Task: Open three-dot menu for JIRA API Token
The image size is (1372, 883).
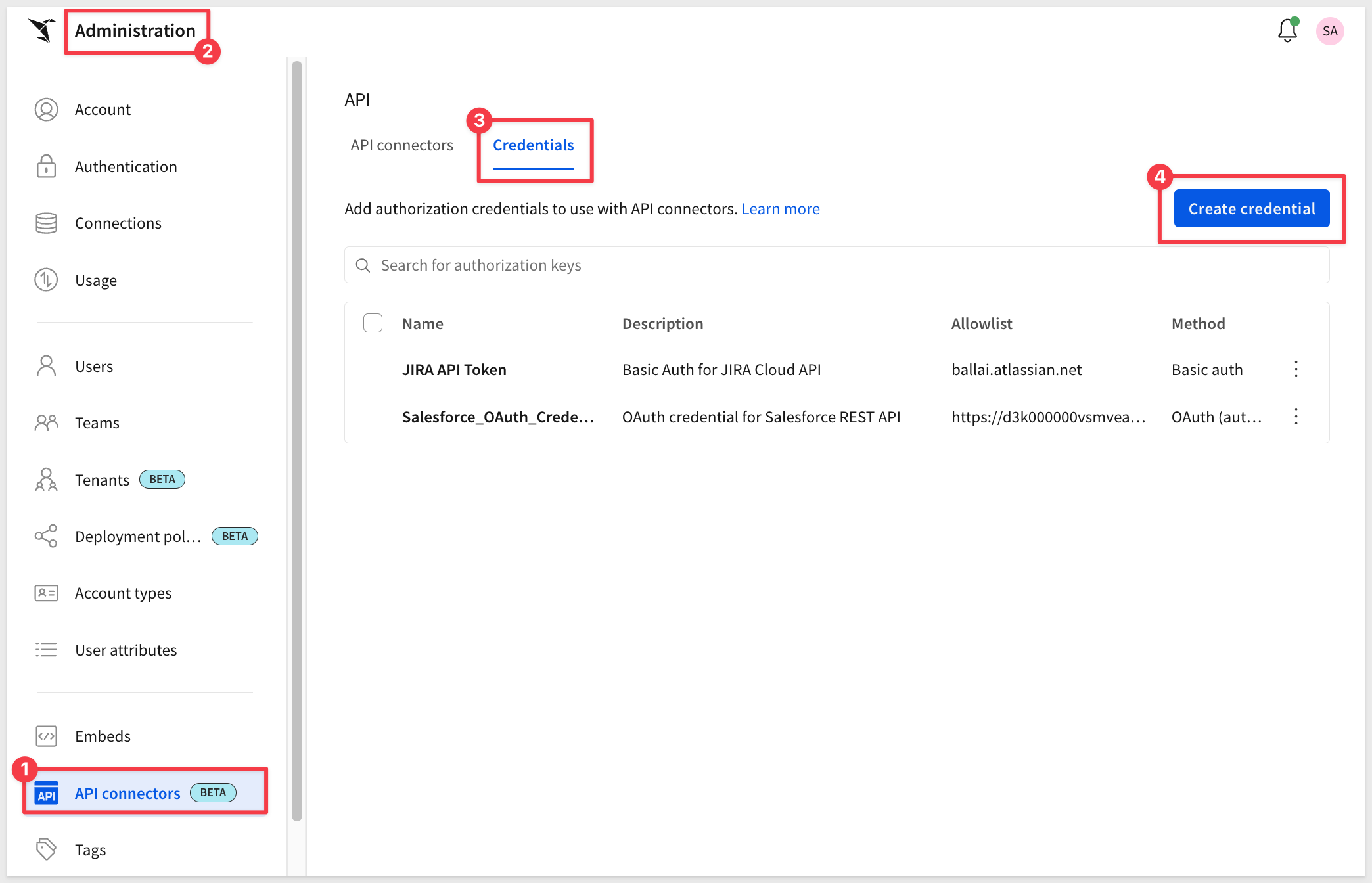Action: click(1296, 369)
